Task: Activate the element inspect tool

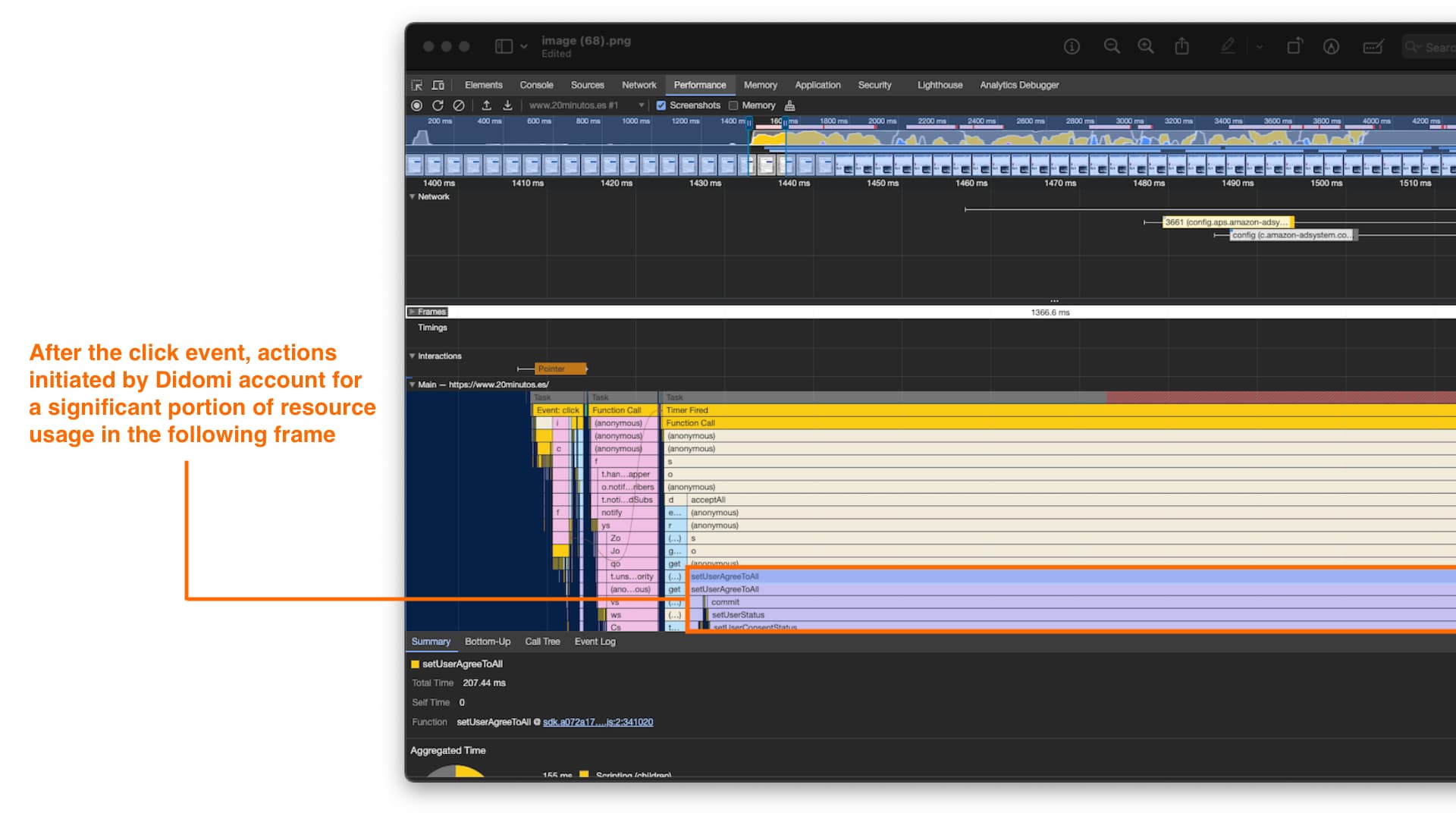Action: 416,84
